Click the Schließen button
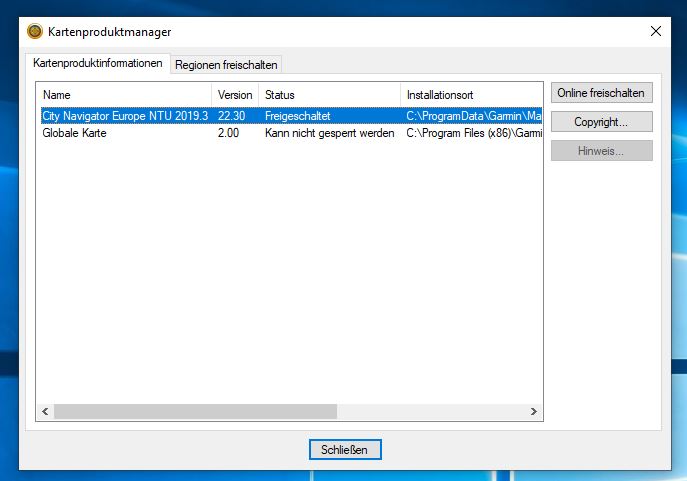The width and height of the screenshot is (687, 481). click(x=345, y=449)
